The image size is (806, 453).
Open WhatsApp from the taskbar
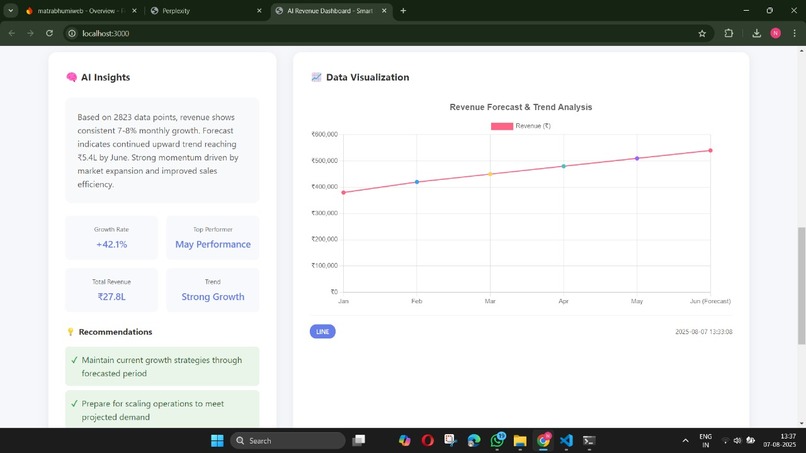(x=497, y=441)
